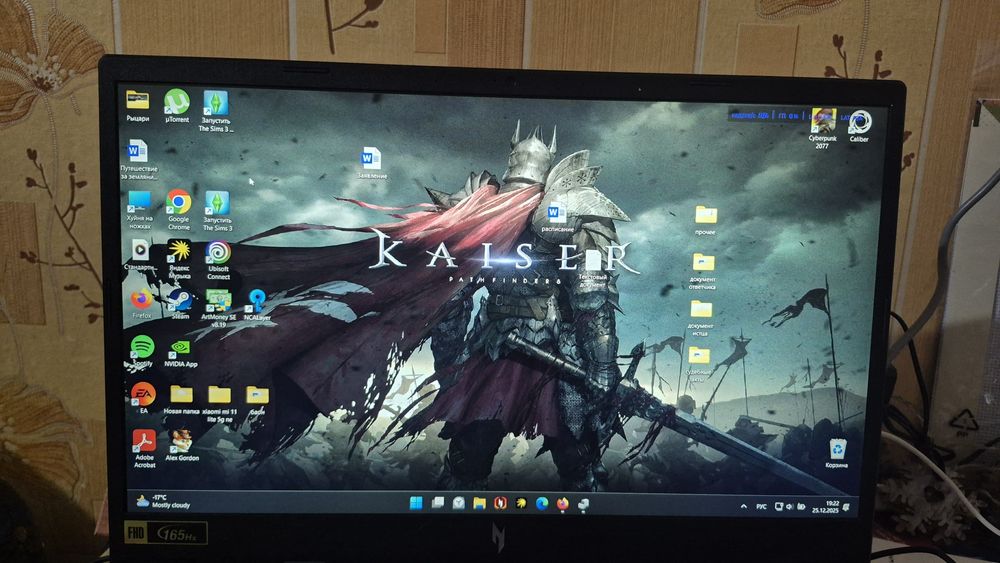1000x563 pixels.
Task: Open the 'Стандартн...' media file icon
Action: (x=140, y=255)
